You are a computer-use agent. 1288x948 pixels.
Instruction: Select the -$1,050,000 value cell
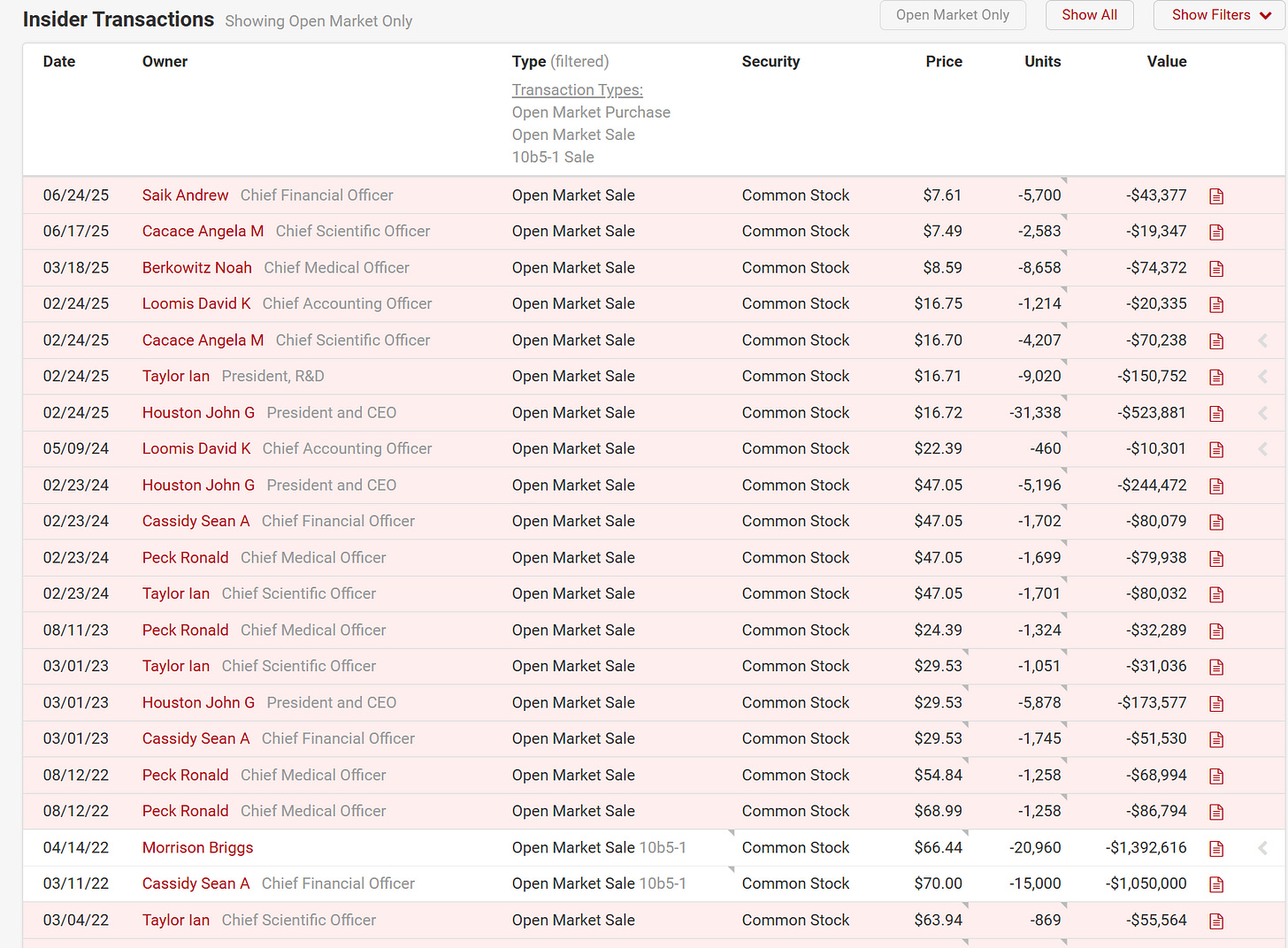(1146, 884)
